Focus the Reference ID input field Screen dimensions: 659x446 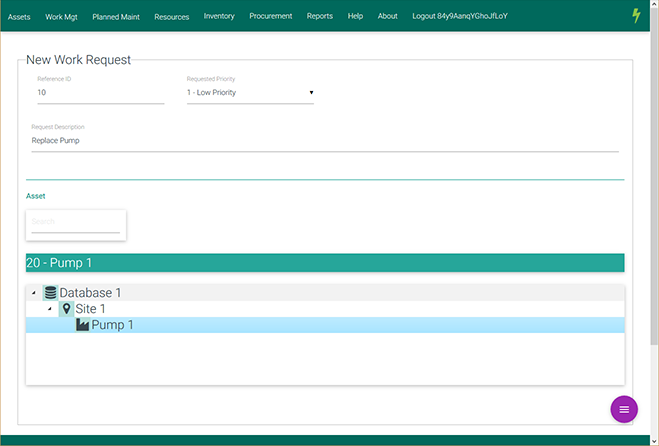[100, 93]
